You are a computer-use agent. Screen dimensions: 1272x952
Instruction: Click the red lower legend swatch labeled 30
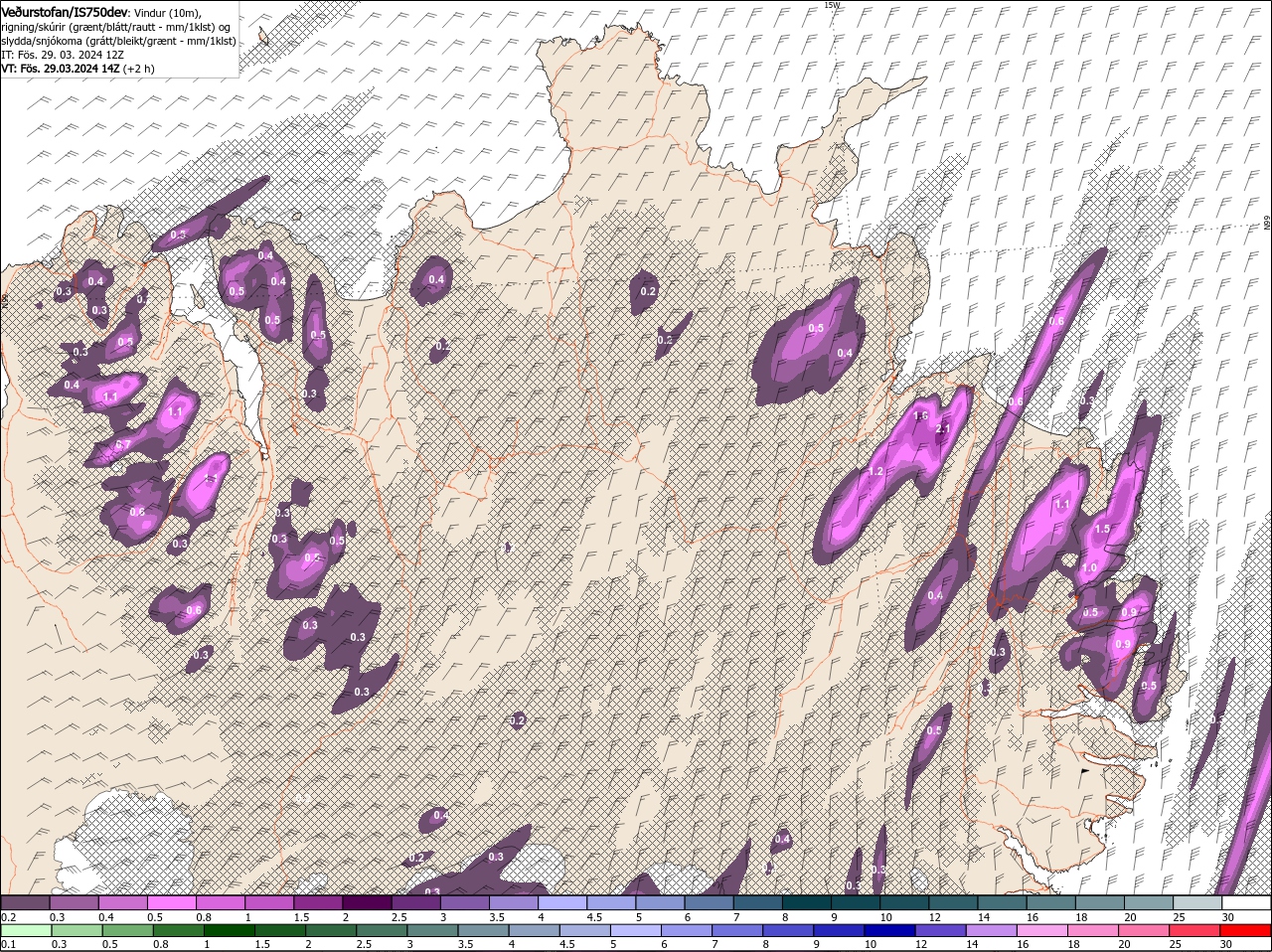(x=1246, y=931)
